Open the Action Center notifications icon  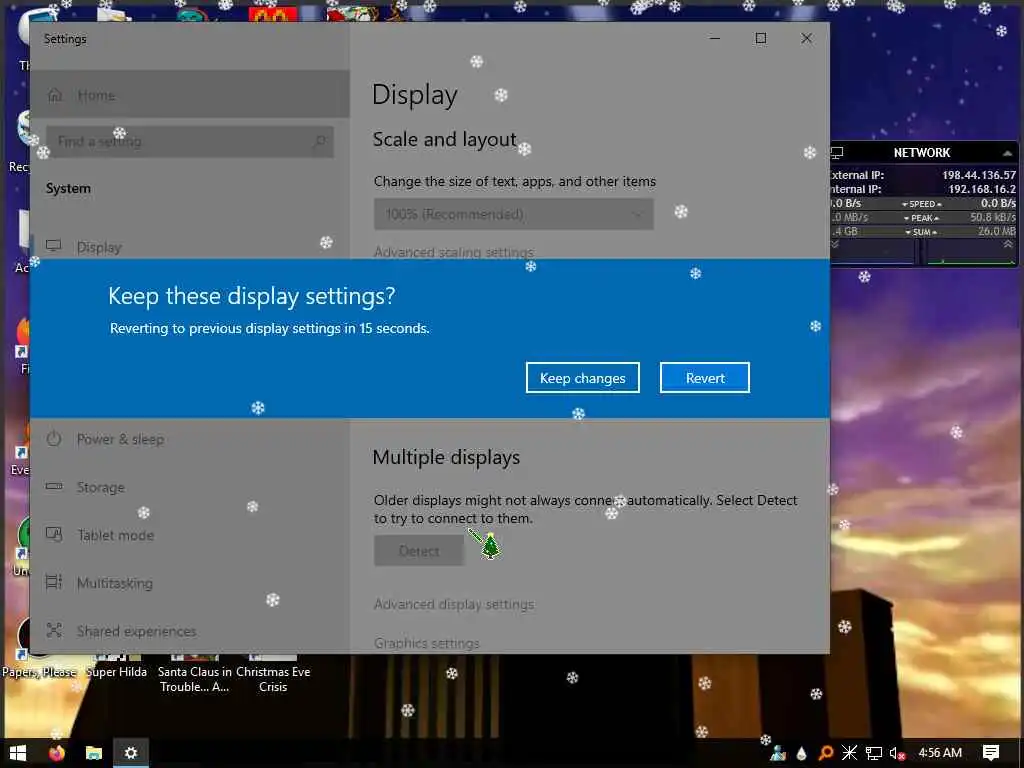click(x=991, y=753)
